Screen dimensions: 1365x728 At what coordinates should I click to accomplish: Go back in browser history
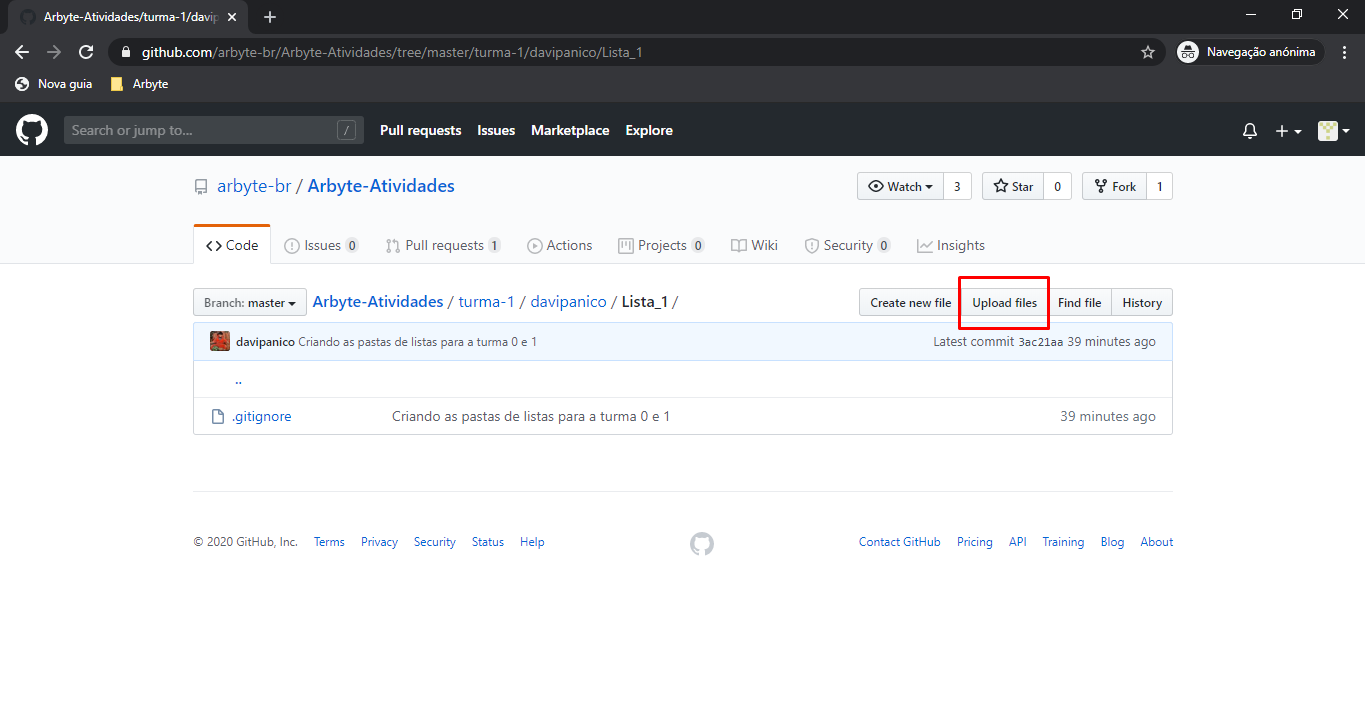coord(22,52)
